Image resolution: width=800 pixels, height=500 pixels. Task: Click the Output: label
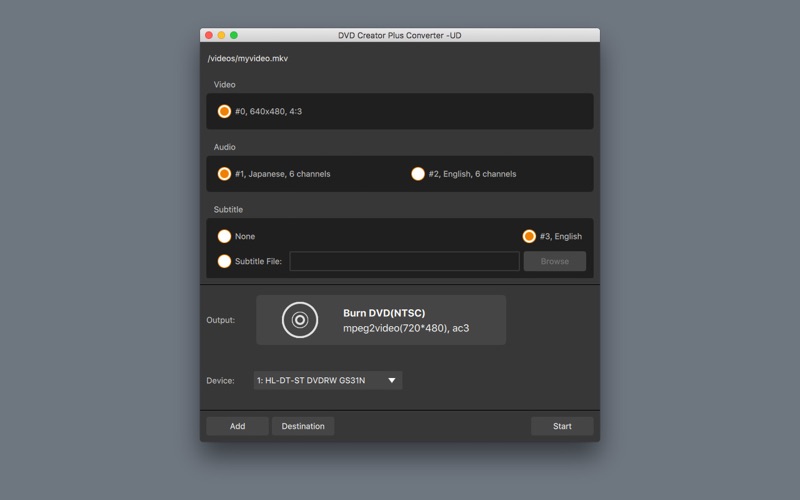click(x=220, y=320)
